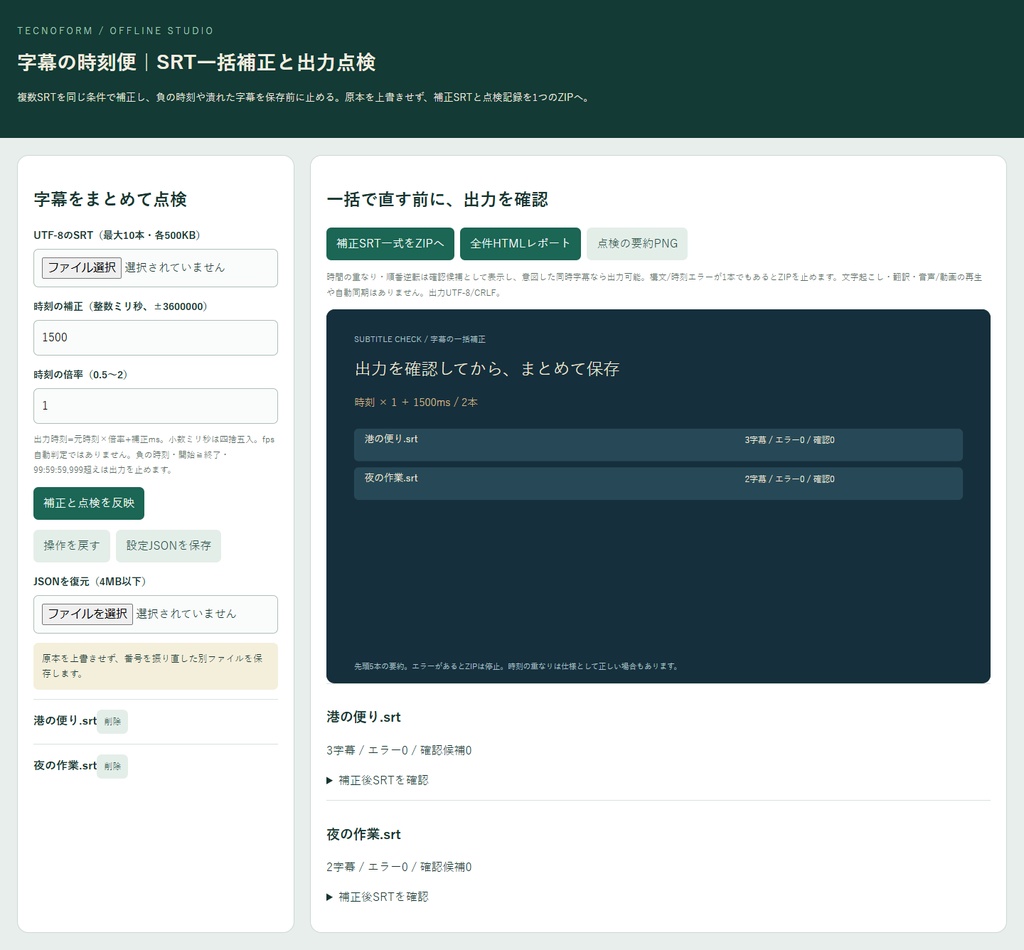Expand 補正後SRTを確認 under 港の便り.srt
The height and width of the screenshot is (950, 1024).
coord(377,780)
